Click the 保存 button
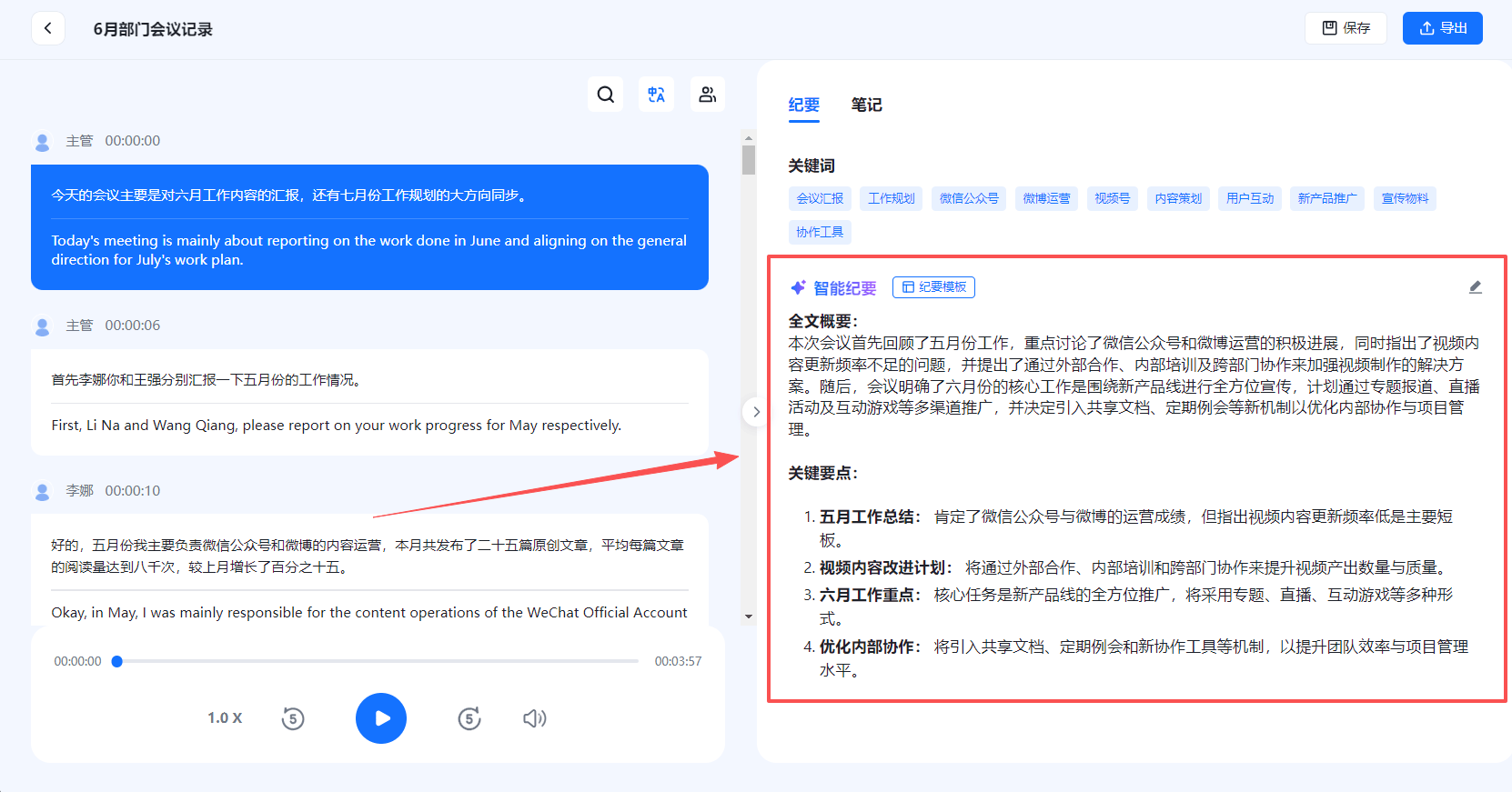The image size is (1512, 792). 1346,28
